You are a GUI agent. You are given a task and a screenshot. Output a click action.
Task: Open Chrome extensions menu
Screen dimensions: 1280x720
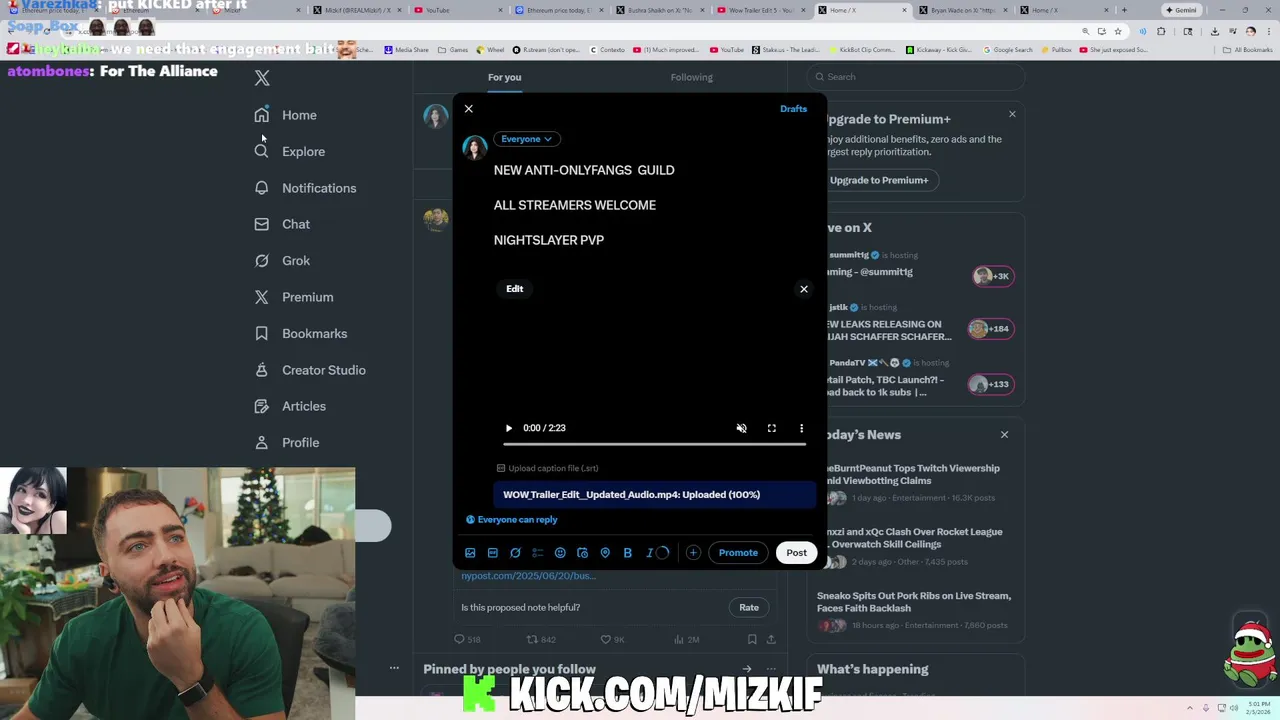coord(1161,31)
